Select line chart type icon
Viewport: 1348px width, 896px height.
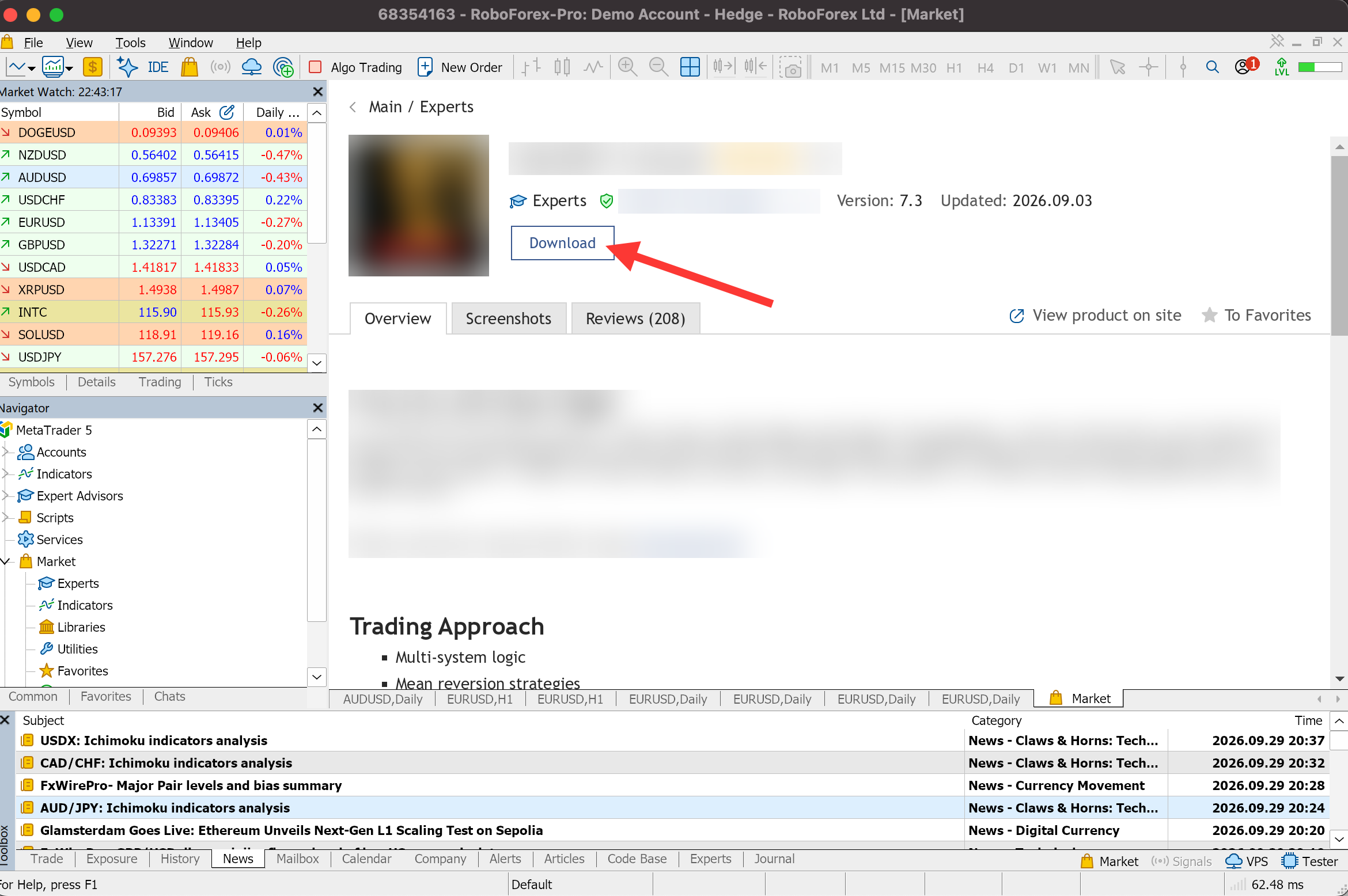(x=593, y=67)
